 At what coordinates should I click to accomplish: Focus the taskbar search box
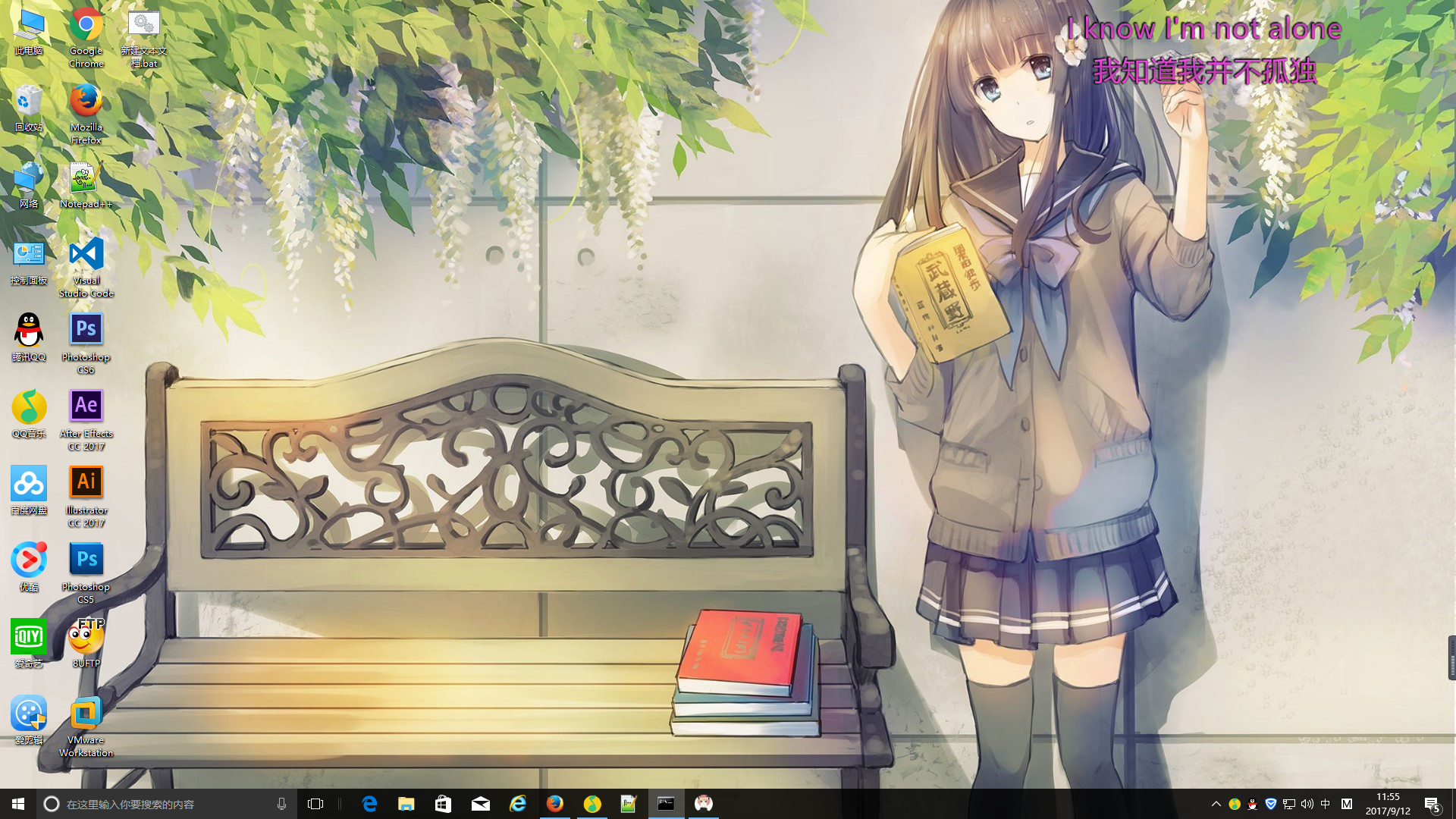click(x=167, y=804)
